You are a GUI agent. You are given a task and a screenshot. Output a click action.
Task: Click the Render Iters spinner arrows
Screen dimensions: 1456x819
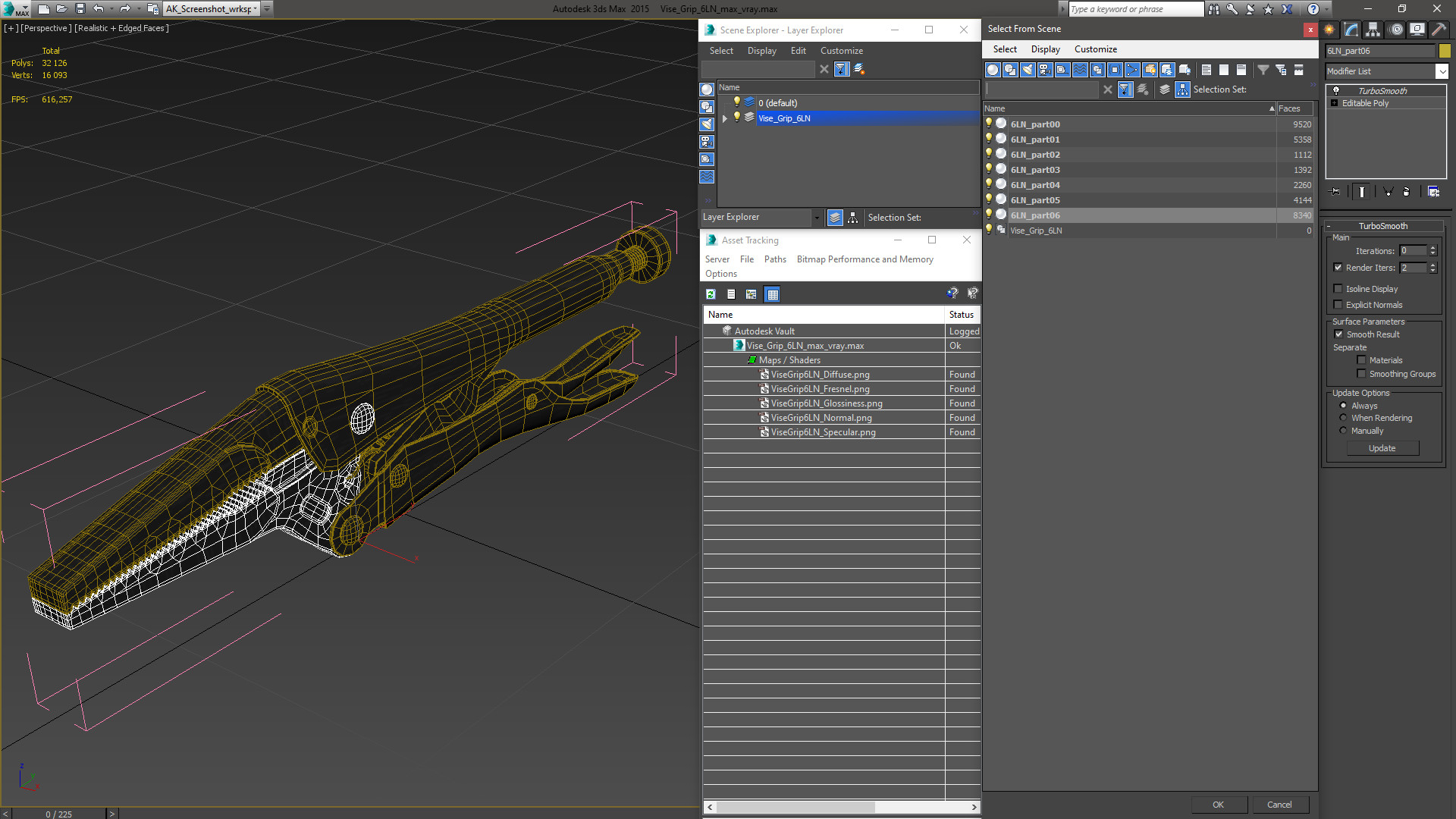[x=1432, y=268]
